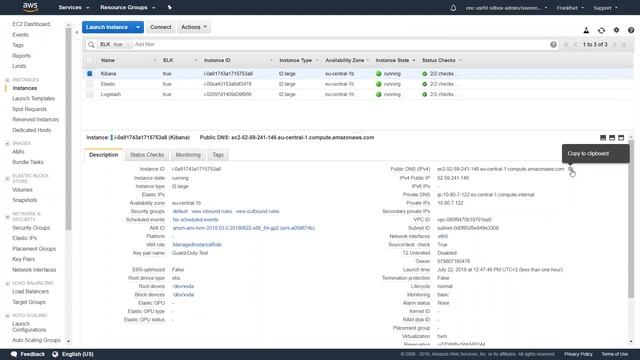
Task: Open Volumes in sidebar
Action: [x=22, y=190]
